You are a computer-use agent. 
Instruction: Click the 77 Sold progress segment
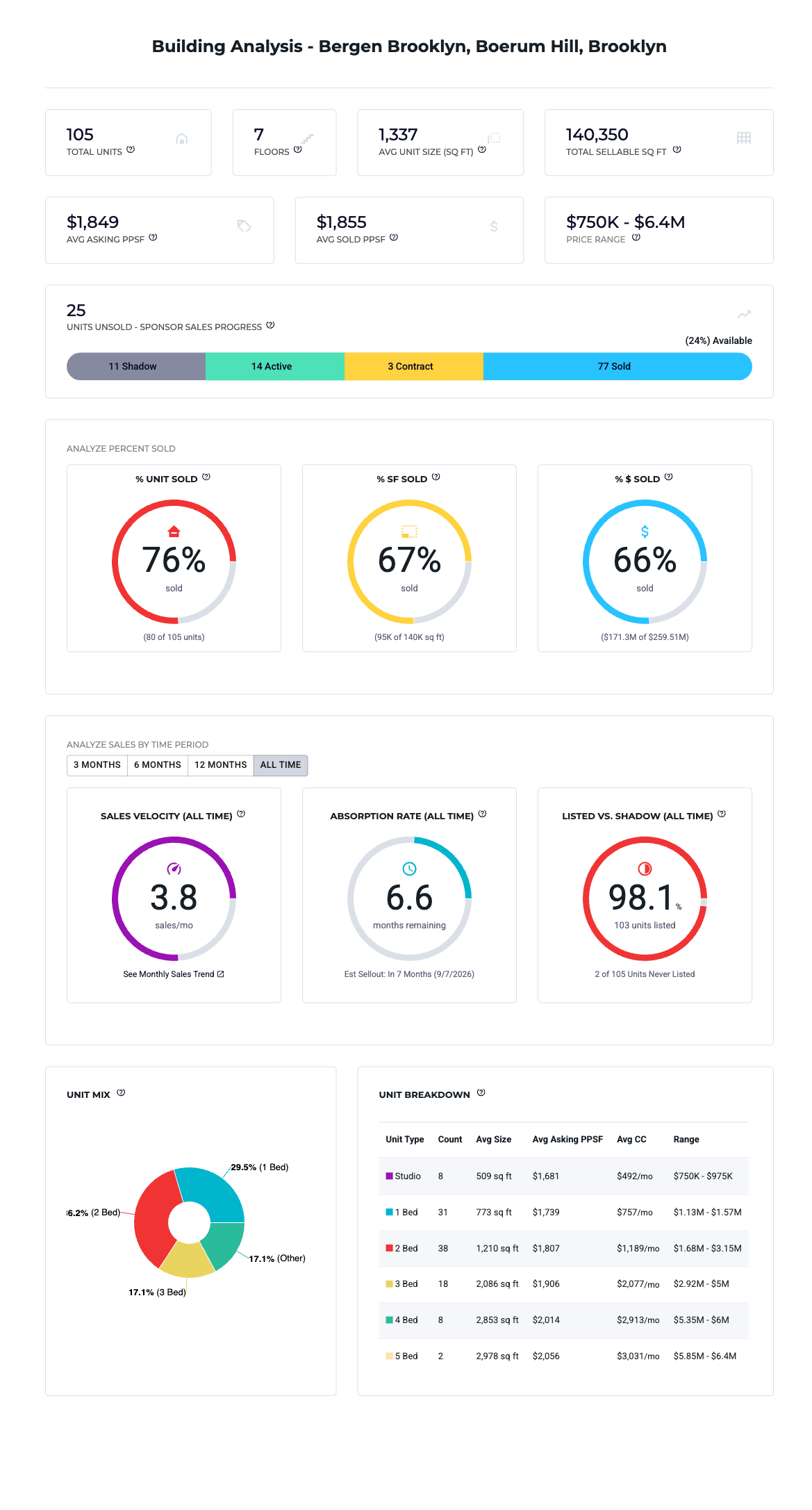[x=618, y=366]
